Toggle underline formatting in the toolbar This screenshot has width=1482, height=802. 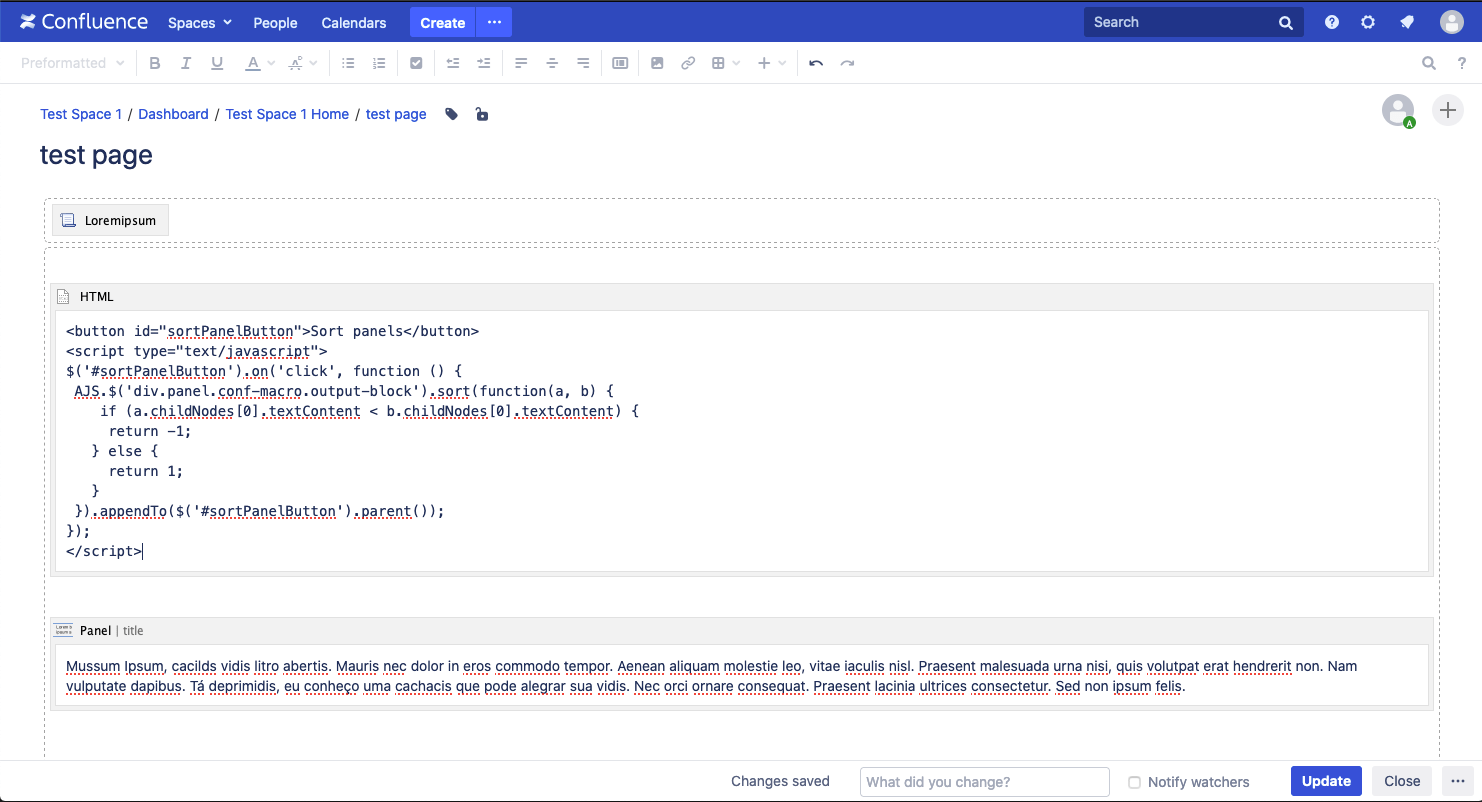pyautogui.click(x=217, y=63)
